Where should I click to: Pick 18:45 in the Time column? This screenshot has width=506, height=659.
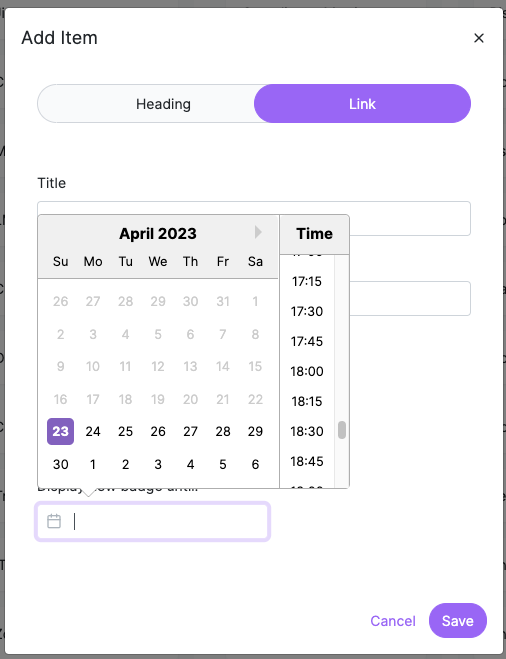coord(307,461)
